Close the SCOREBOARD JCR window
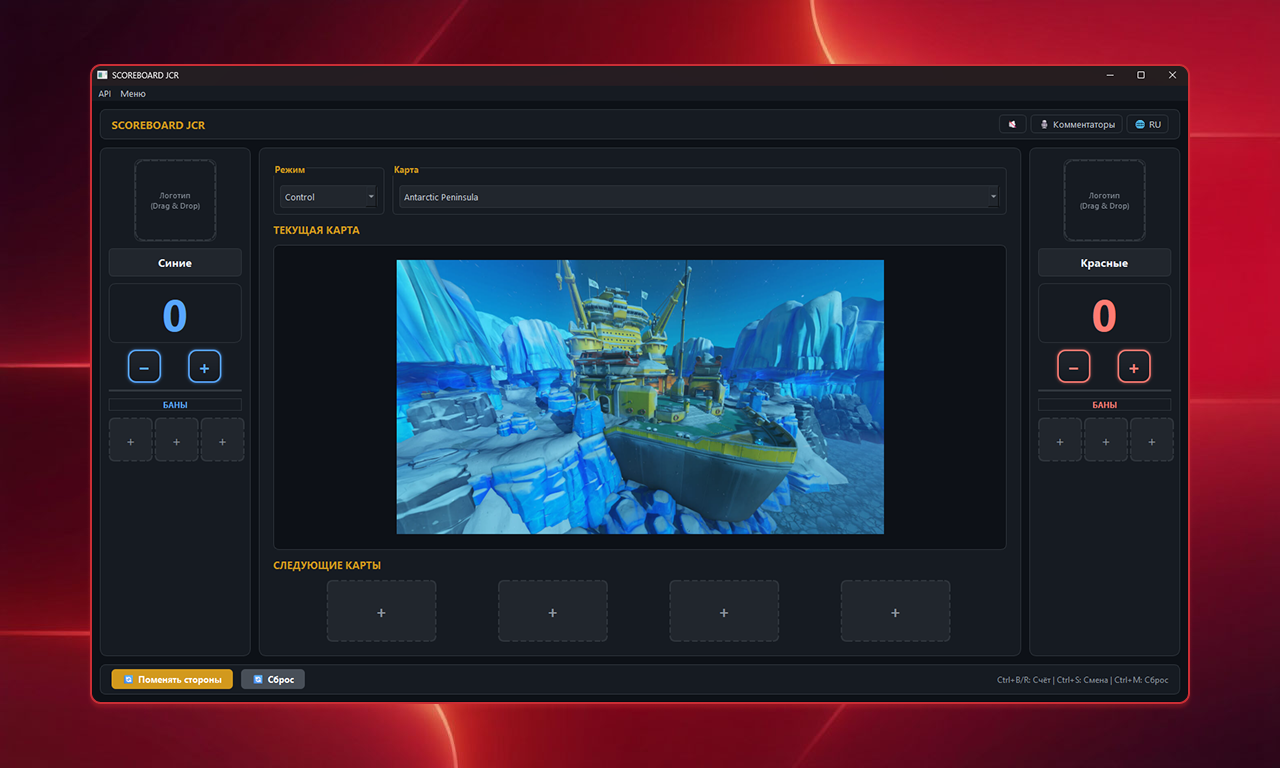The image size is (1280, 768). [1172, 75]
